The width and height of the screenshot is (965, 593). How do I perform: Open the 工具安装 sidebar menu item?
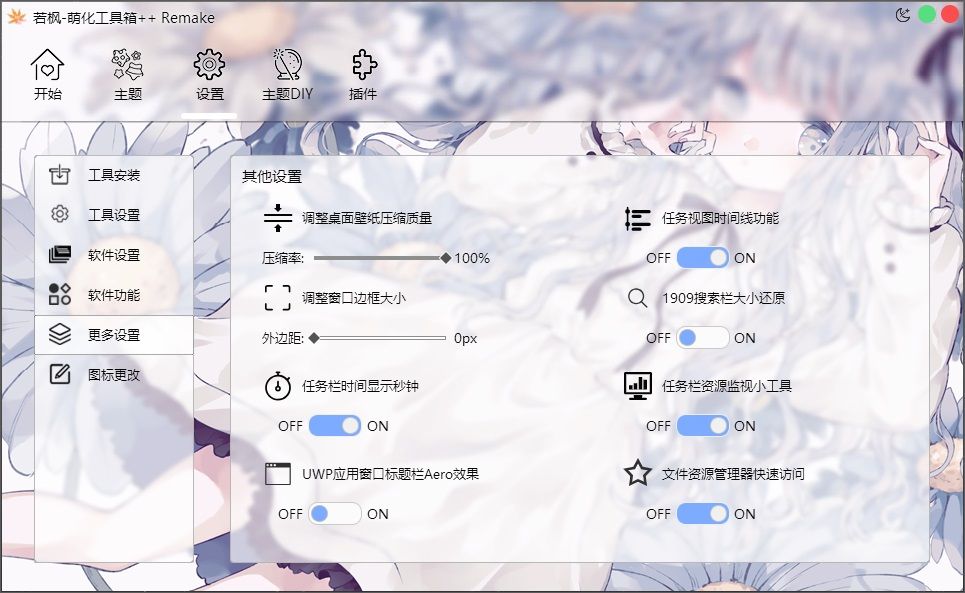click(114, 175)
